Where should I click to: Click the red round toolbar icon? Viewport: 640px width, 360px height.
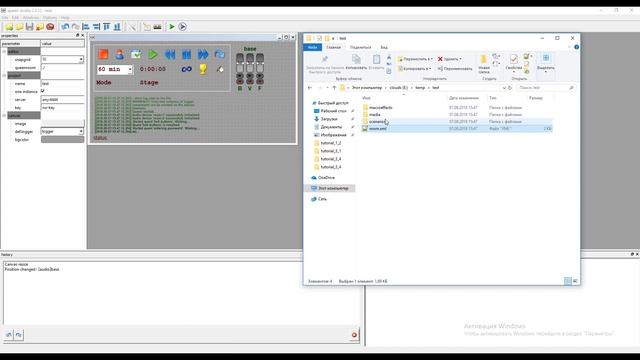pos(50,27)
